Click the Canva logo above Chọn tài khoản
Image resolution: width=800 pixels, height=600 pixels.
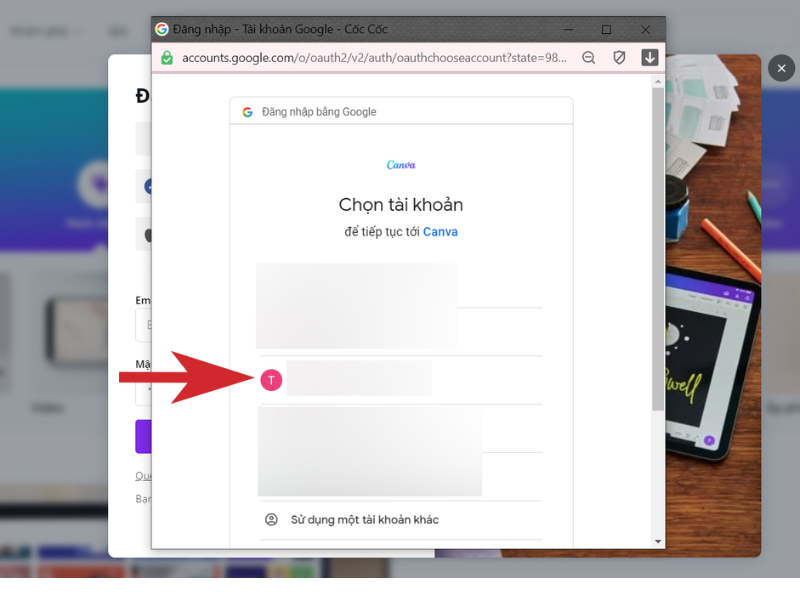click(x=400, y=164)
